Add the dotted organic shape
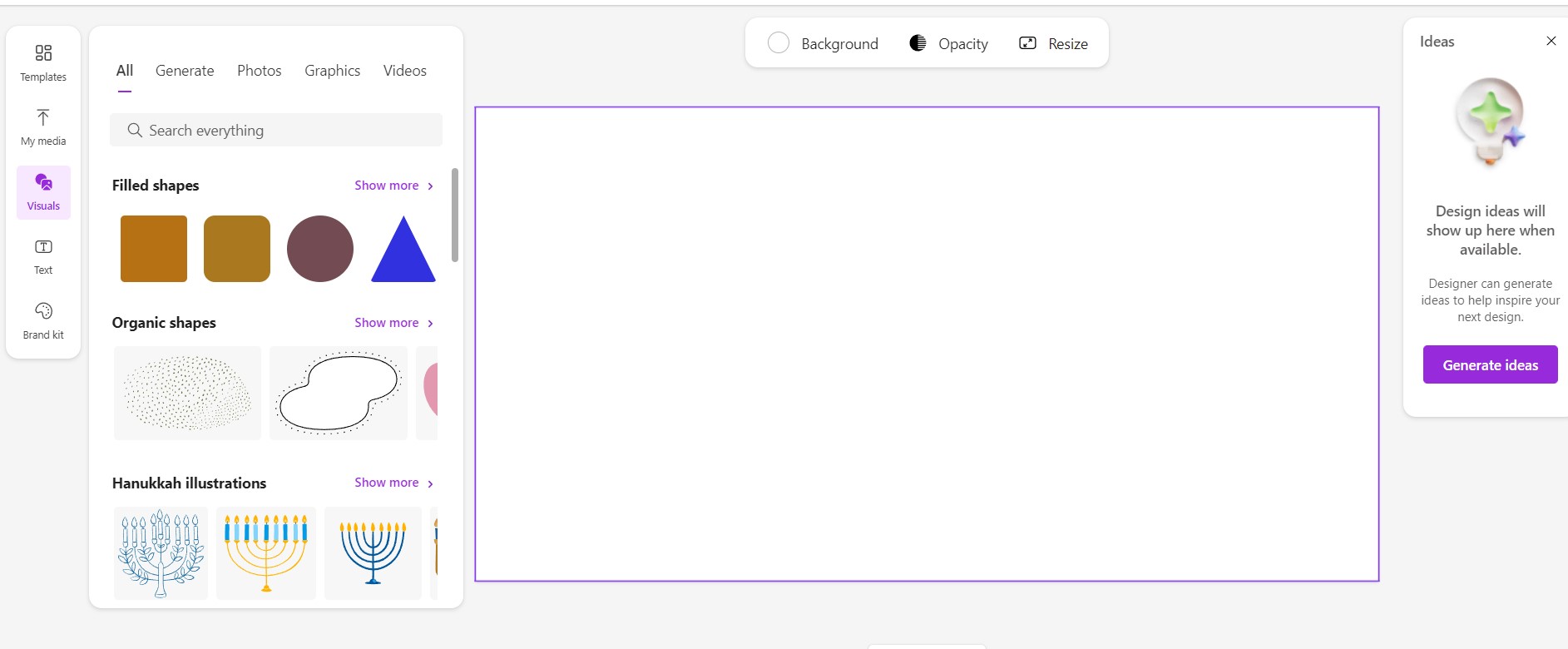Screen dimensions: 1568x649 pyautogui.click(x=187, y=393)
